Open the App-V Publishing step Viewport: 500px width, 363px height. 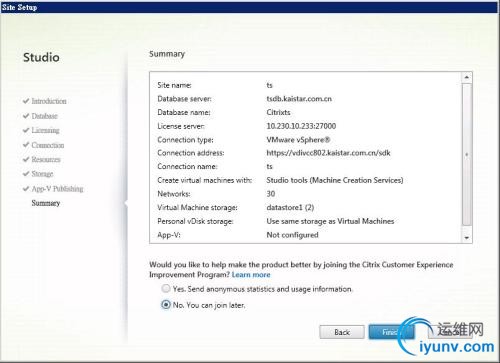(x=57, y=189)
